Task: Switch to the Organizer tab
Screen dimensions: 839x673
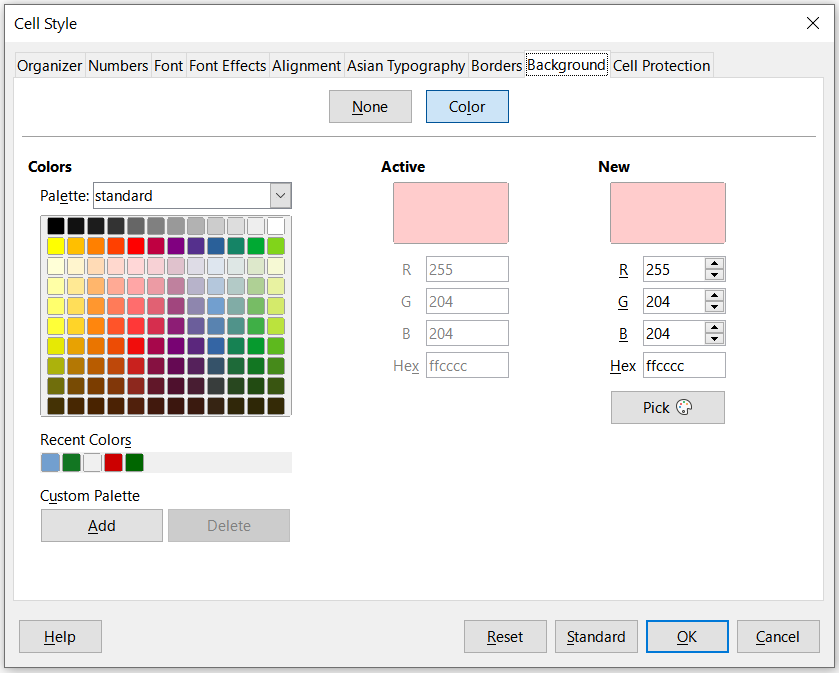Action: pos(49,66)
